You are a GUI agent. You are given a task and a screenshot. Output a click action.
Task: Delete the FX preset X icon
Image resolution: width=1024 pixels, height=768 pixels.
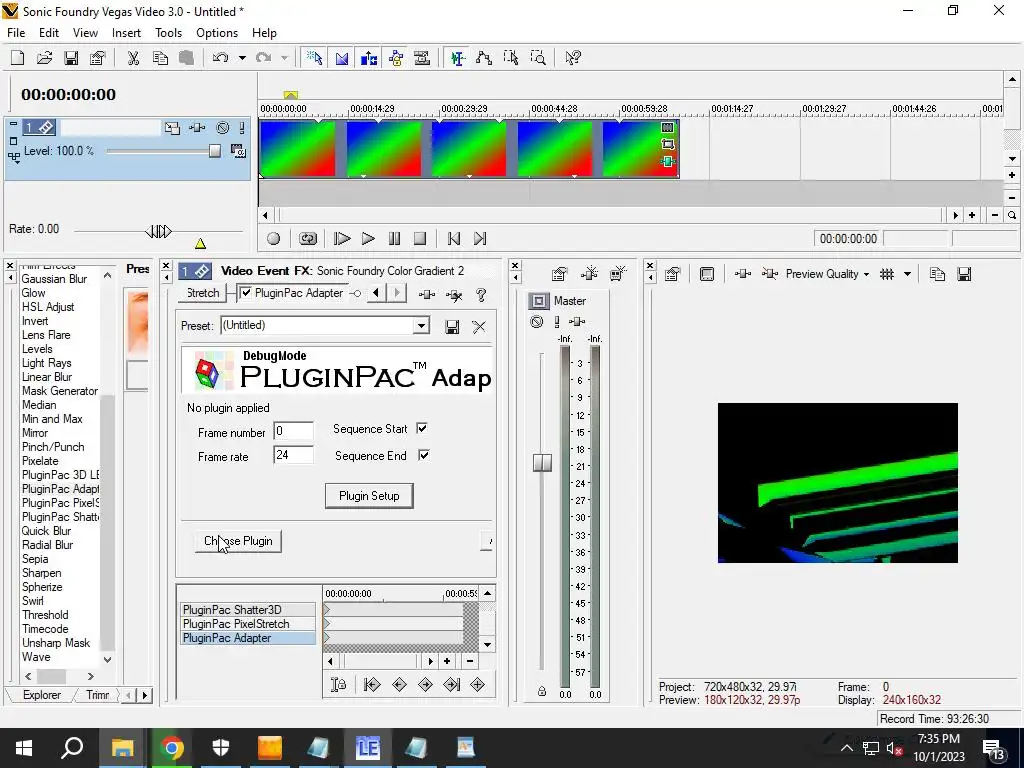(479, 327)
